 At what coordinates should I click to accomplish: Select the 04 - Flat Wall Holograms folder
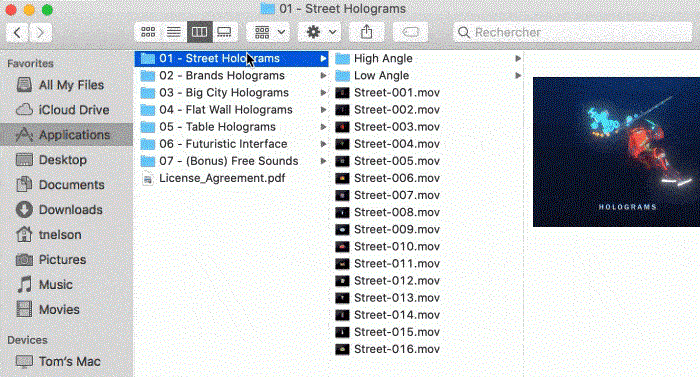[231, 110]
